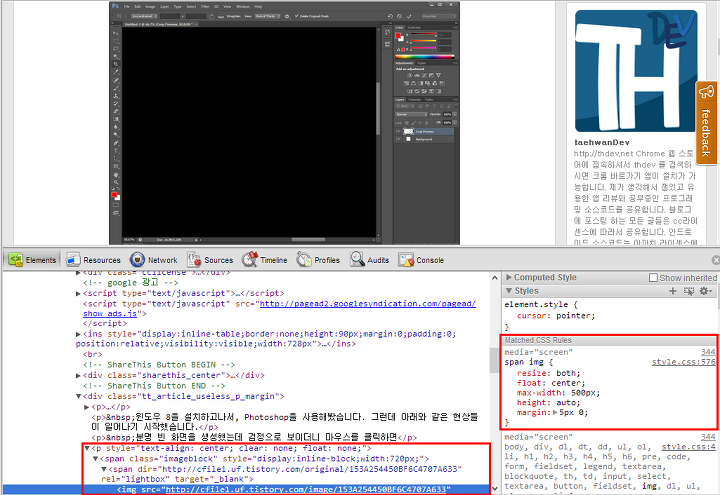Click the orange feedback tab on page edge
This screenshot has width=720, height=495.
click(706, 123)
